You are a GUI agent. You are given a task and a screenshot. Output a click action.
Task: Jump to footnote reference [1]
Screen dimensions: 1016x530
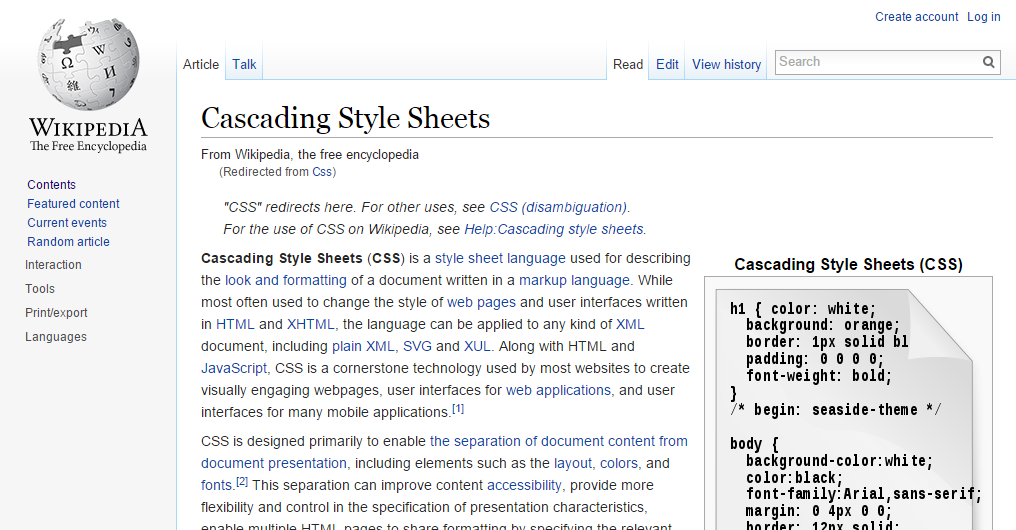[x=458, y=408]
